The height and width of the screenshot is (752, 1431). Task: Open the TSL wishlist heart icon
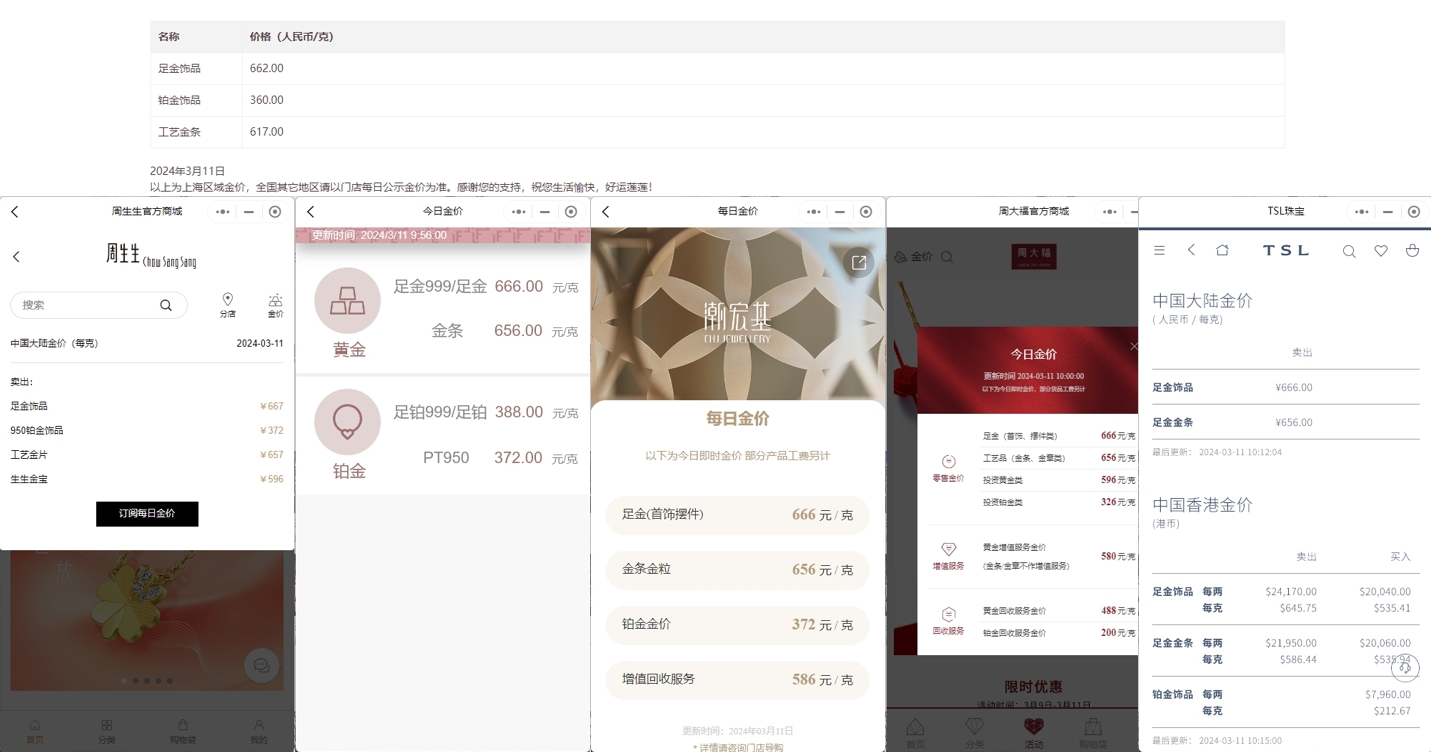click(x=1380, y=251)
